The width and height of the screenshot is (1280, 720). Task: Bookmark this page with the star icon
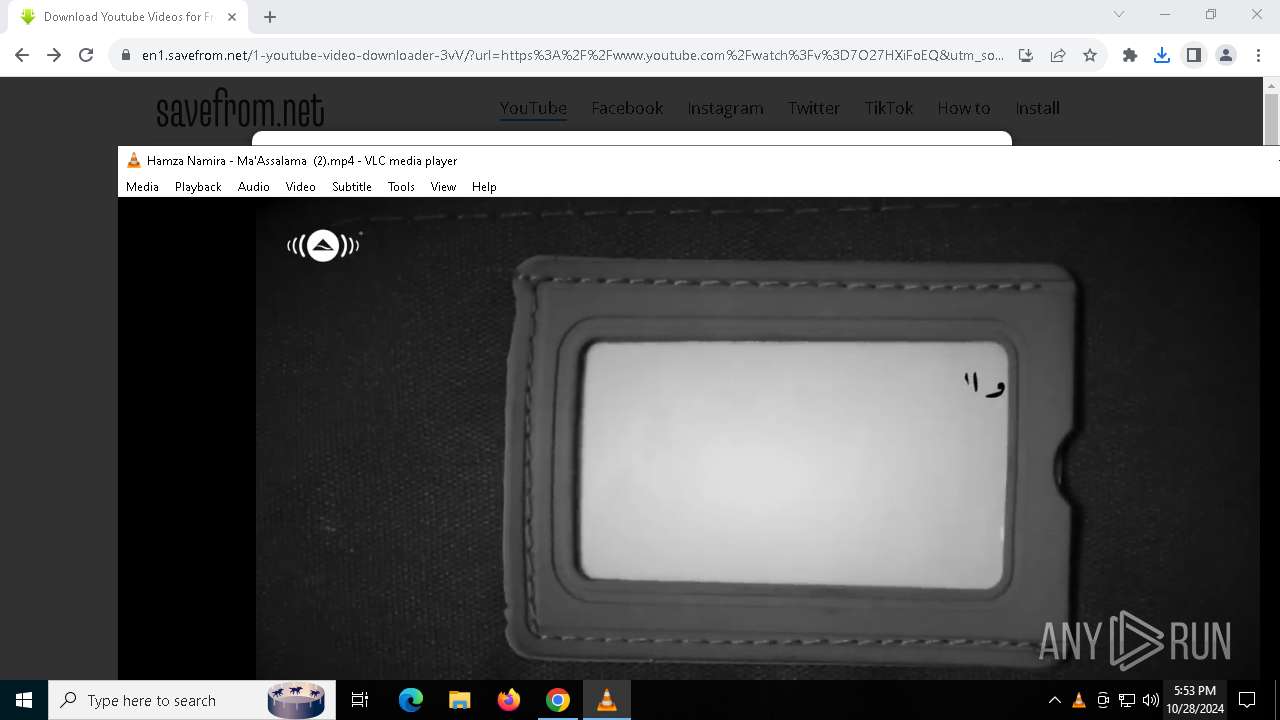coord(1090,55)
